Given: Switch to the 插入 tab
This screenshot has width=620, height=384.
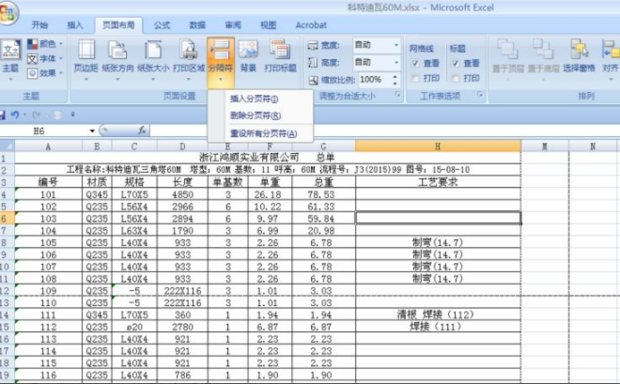Looking at the screenshot, I should point(75,25).
